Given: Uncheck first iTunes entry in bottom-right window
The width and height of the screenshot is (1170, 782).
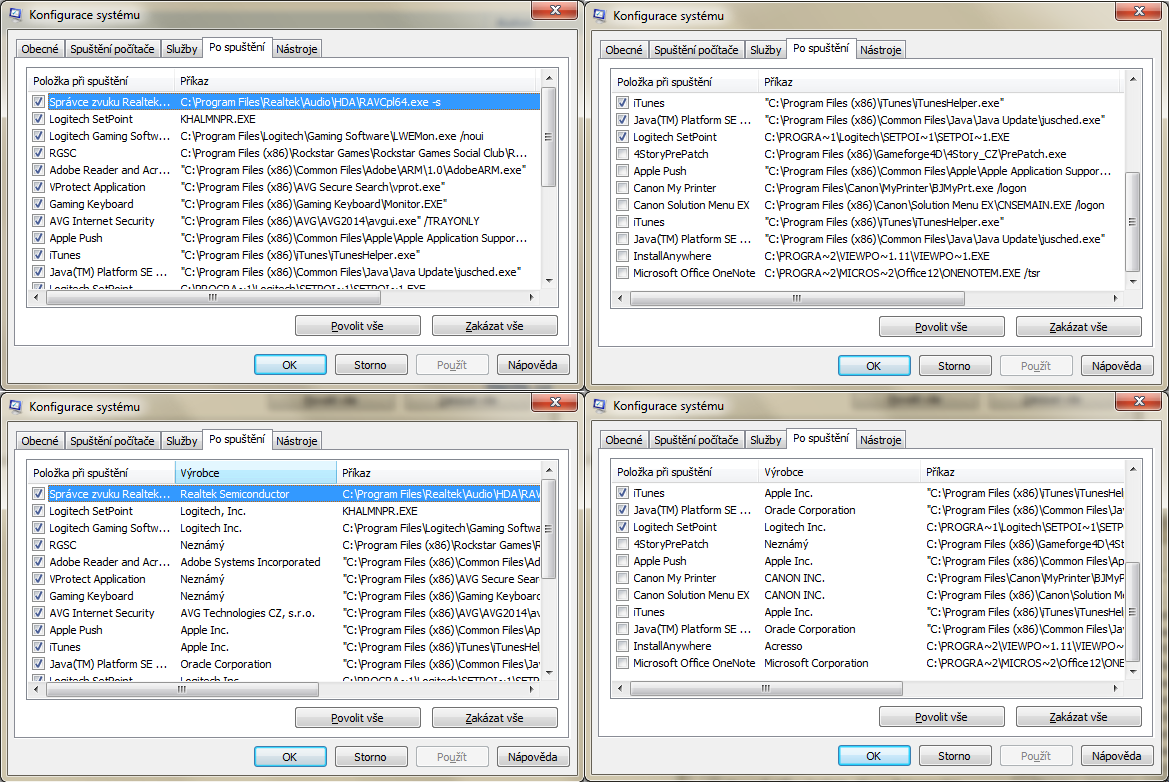Looking at the screenshot, I should (622, 492).
